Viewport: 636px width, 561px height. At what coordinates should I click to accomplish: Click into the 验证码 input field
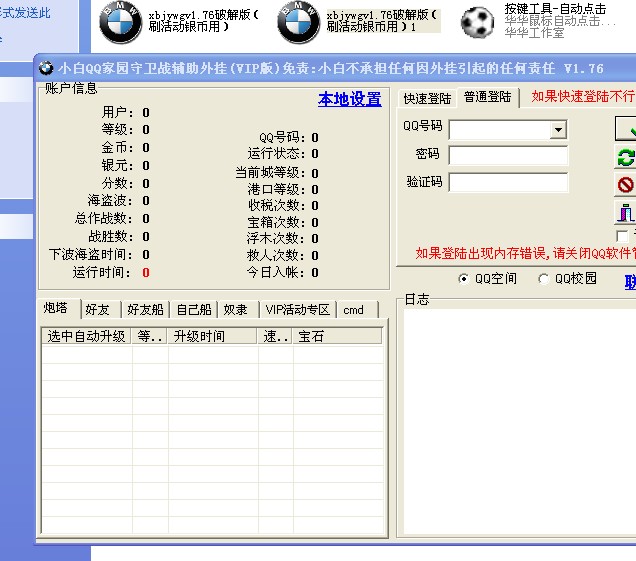(x=508, y=182)
